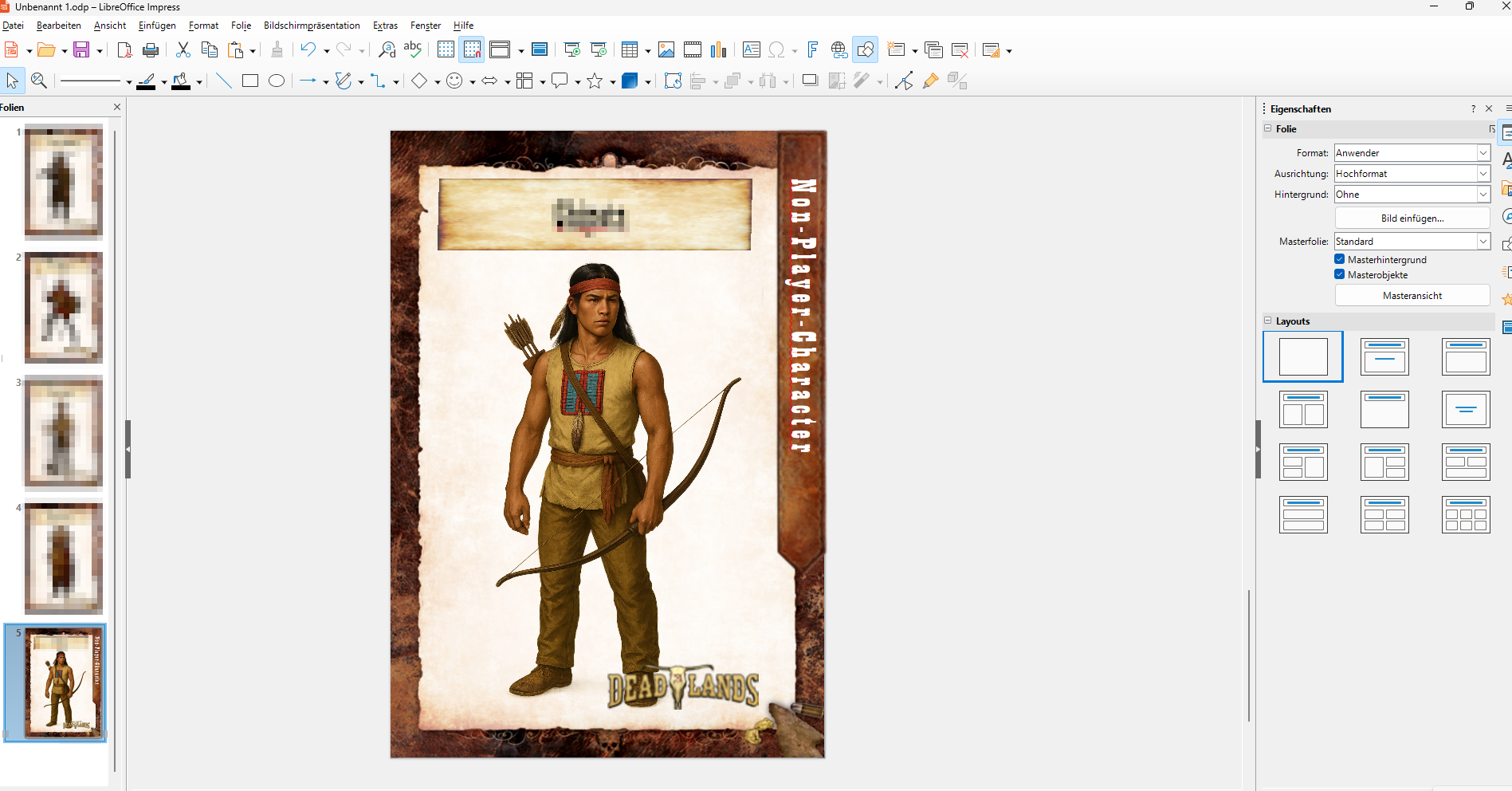The height and width of the screenshot is (791, 1512).
Task: Click the Insert Image icon
Action: click(666, 50)
